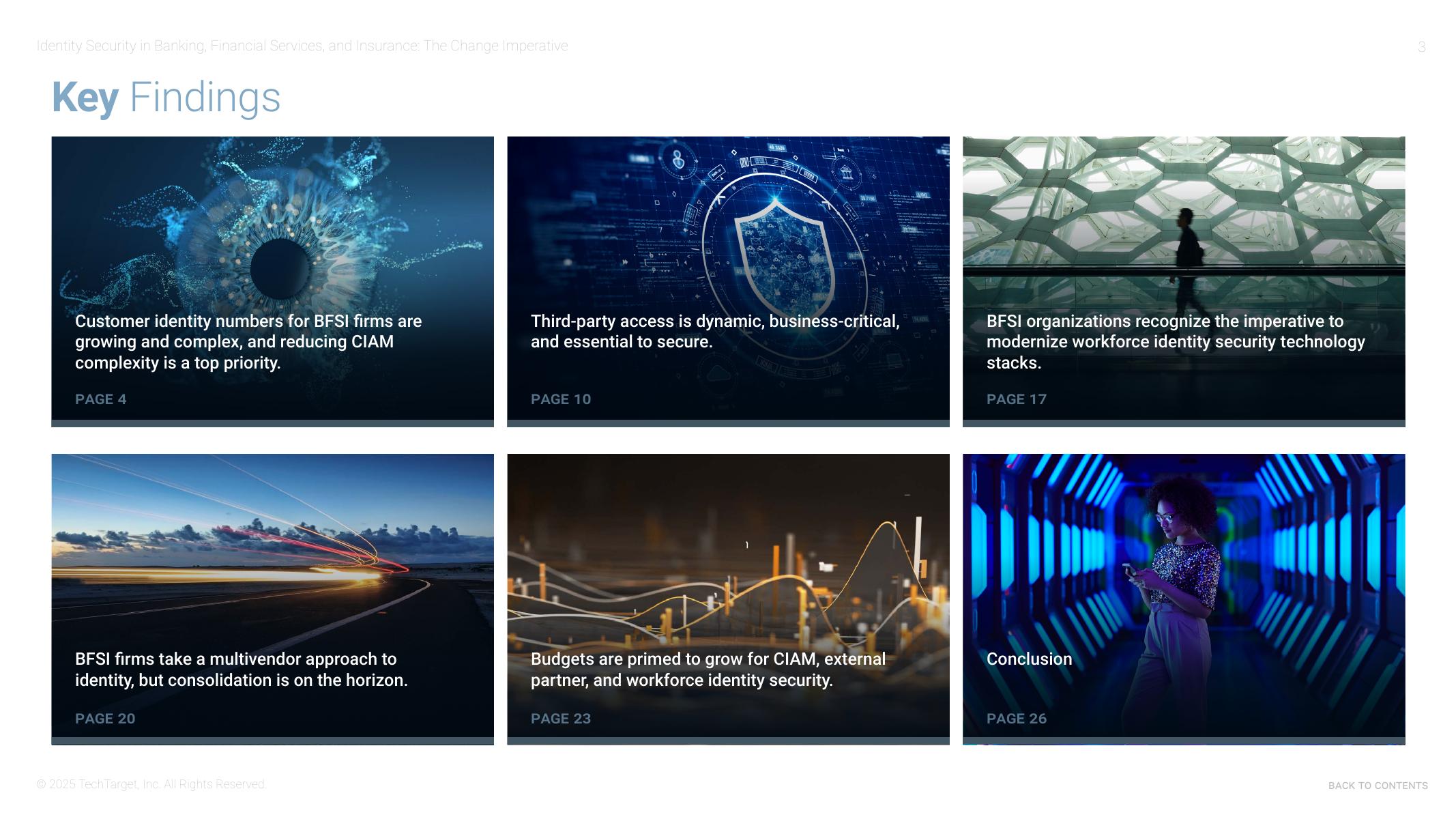Image resolution: width=1456 pixels, height=819 pixels.
Task: Click the Key Findings heading
Action: 166,98
